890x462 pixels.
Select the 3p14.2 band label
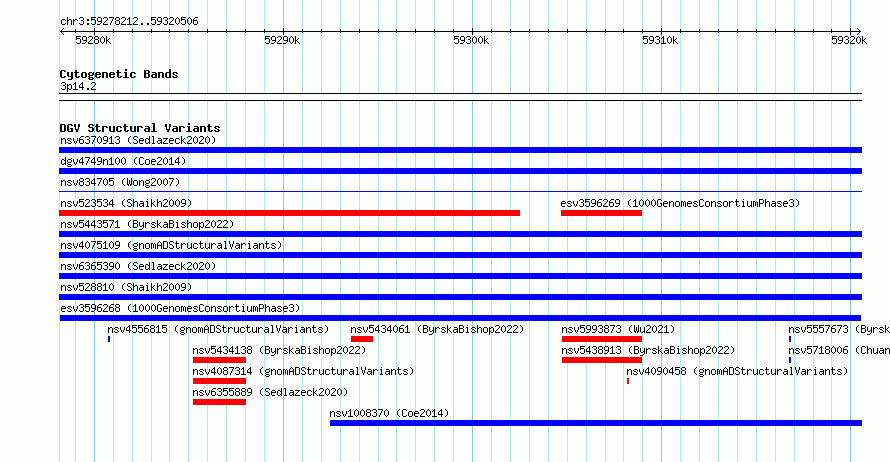[x=78, y=86]
